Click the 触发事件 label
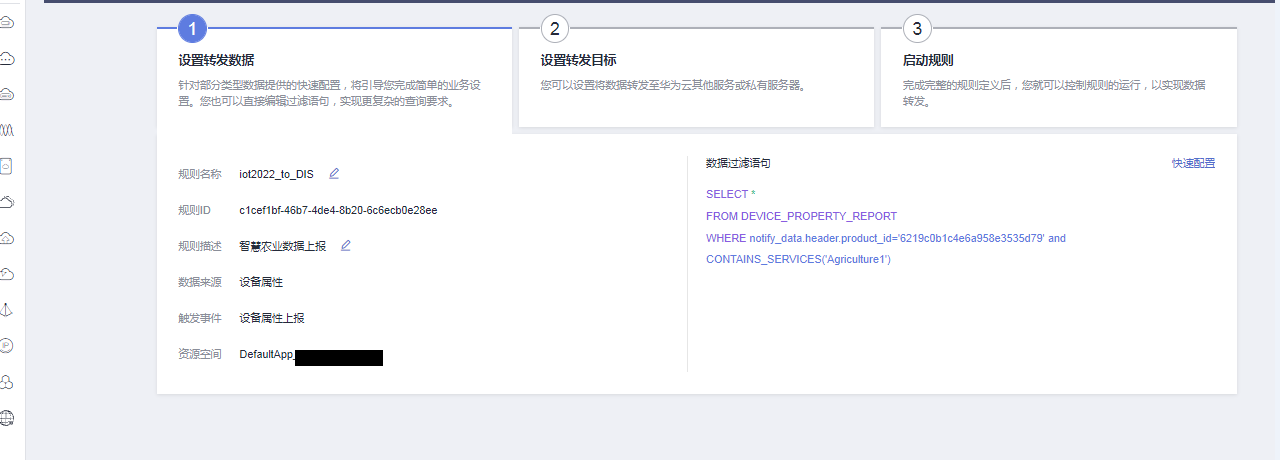The width and height of the screenshot is (1280, 460). (200, 318)
